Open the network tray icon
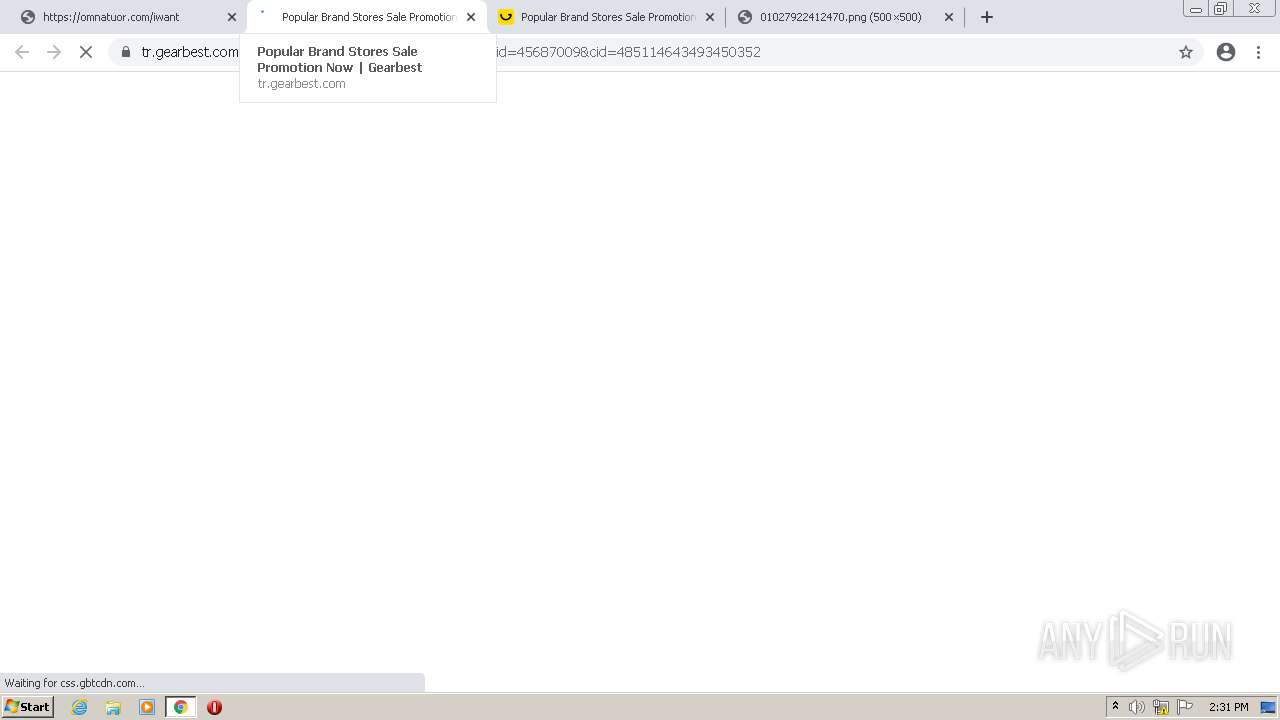Screen dimensions: 1280x720 click(1161, 707)
